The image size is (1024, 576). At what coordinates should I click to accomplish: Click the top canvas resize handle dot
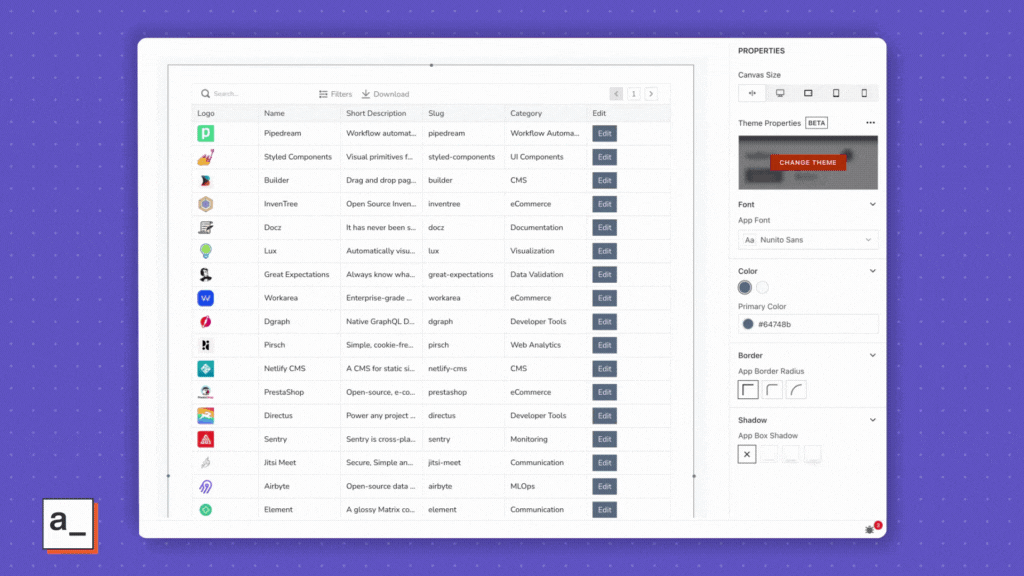coord(431,65)
